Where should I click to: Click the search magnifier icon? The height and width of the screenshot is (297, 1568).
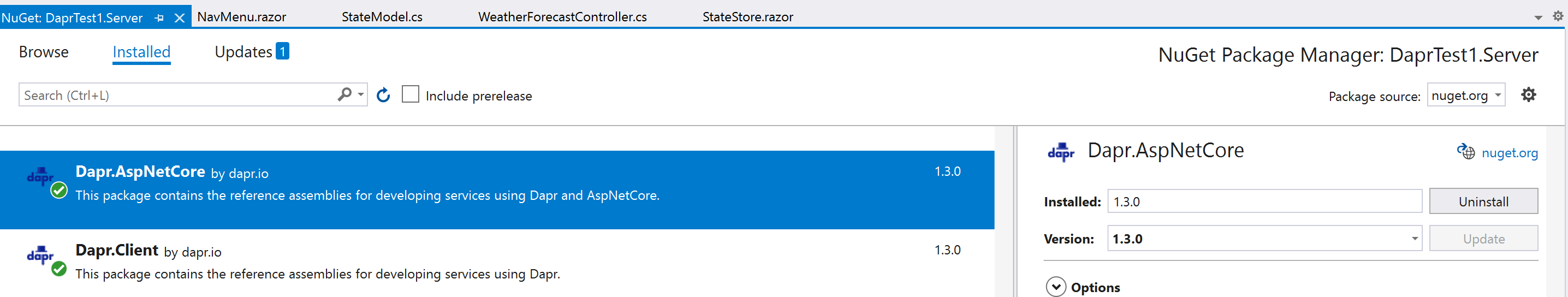tap(345, 94)
